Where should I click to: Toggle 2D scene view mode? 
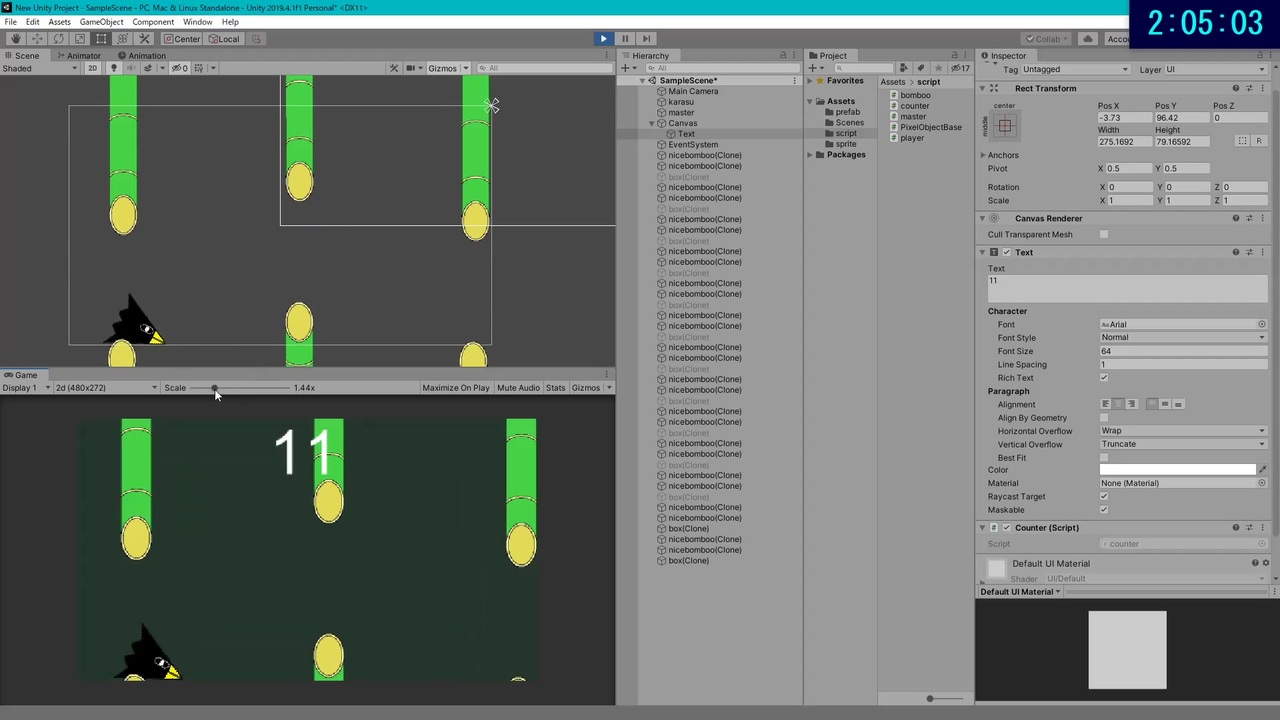pyautogui.click(x=92, y=68)
